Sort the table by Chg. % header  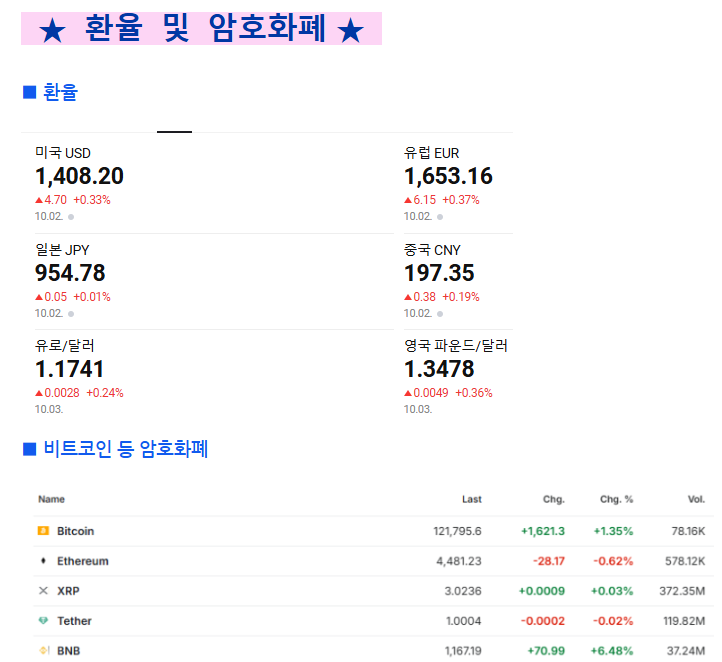(616, 499)
